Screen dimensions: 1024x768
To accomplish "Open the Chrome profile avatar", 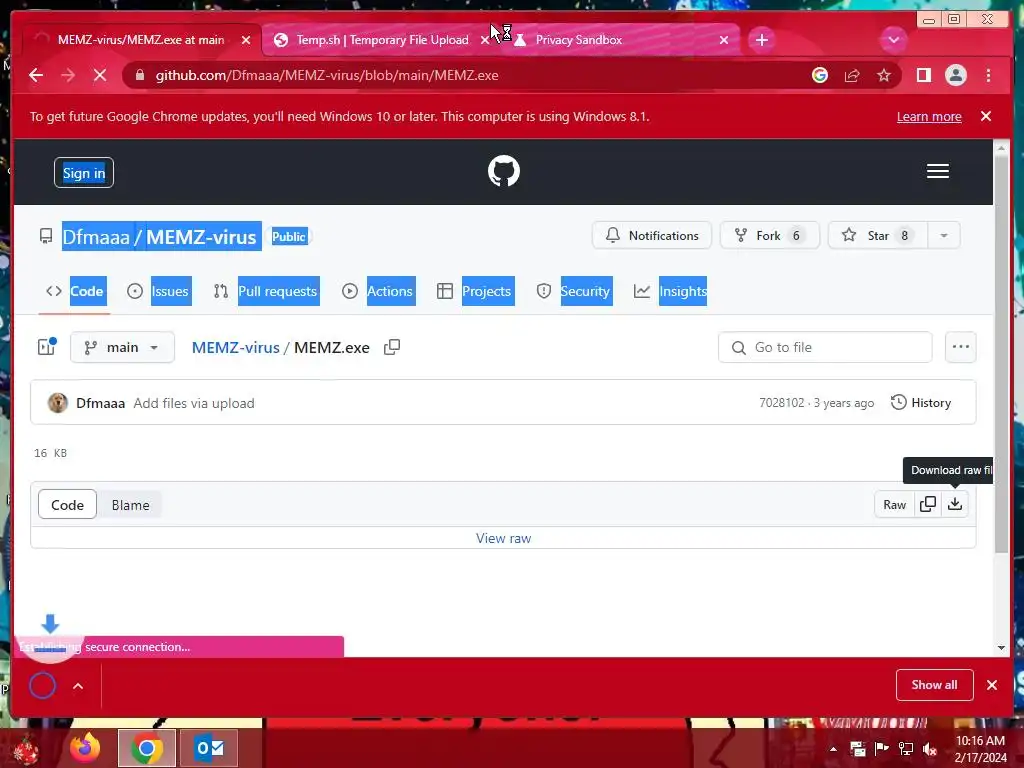I will click(x=955, y=76).
